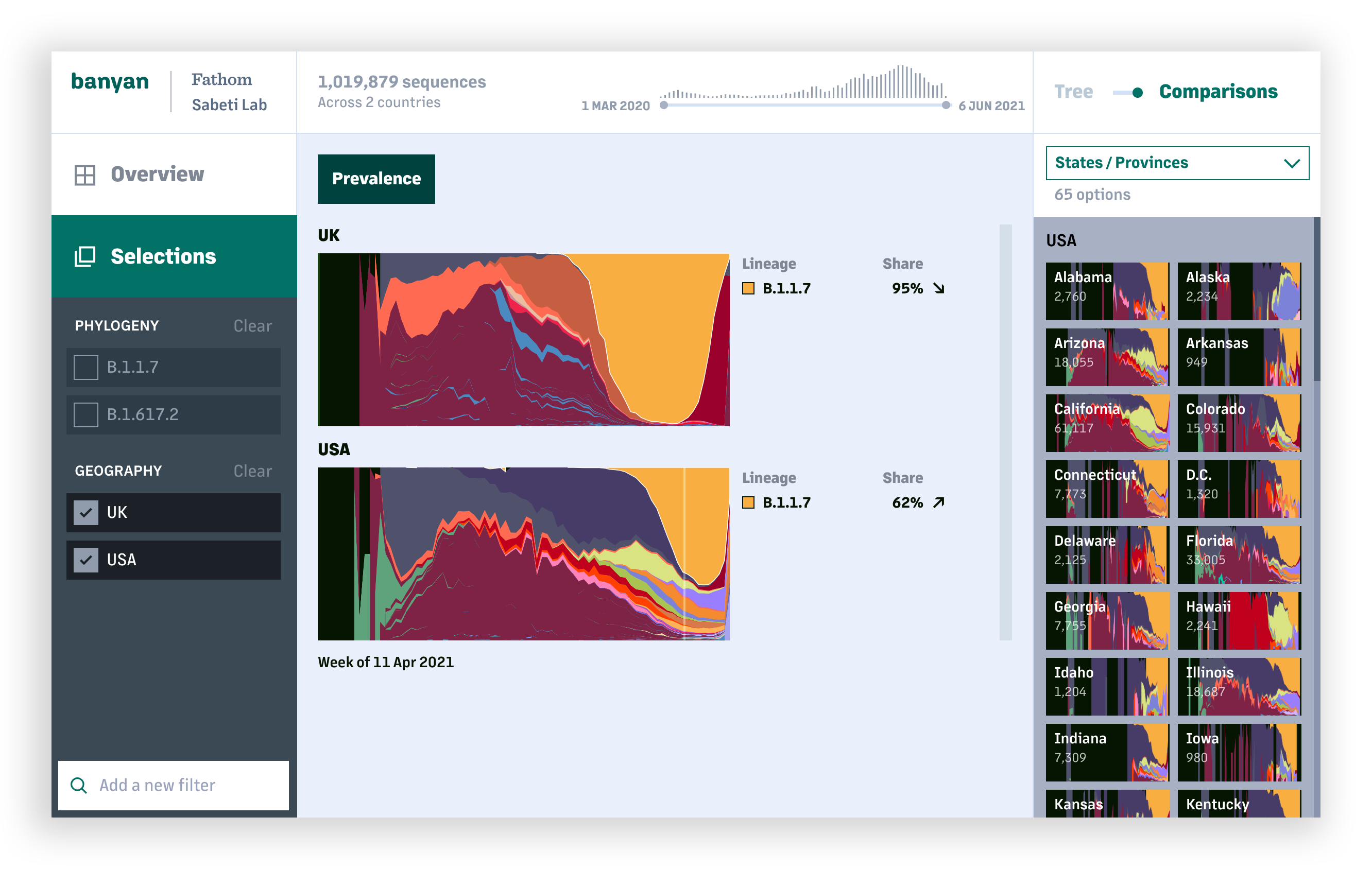
Task: Click the USA share upward trend arrow
Action: click(938, 502)
